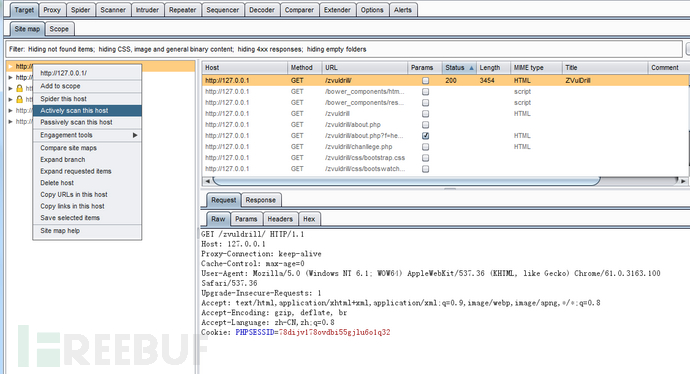Viewport: 690px width, 374px height.
Task: Open the Hex view tab
Action: [x=309, y=219]
